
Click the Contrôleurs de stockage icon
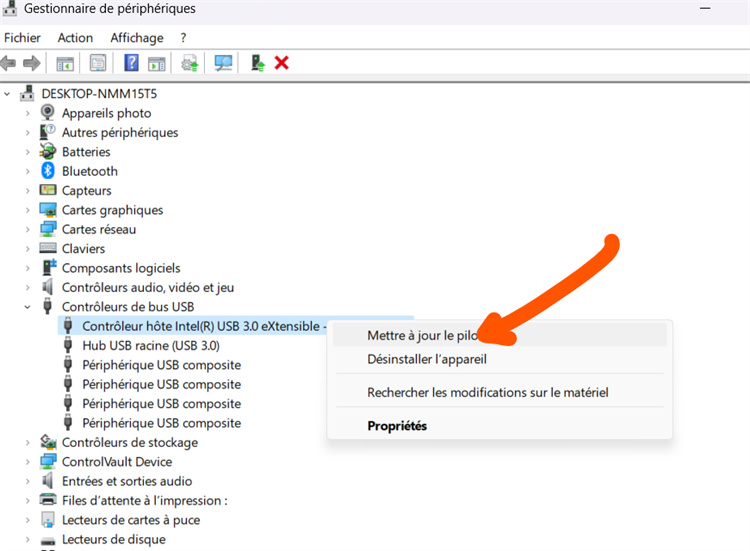click(x=48, y=442)
